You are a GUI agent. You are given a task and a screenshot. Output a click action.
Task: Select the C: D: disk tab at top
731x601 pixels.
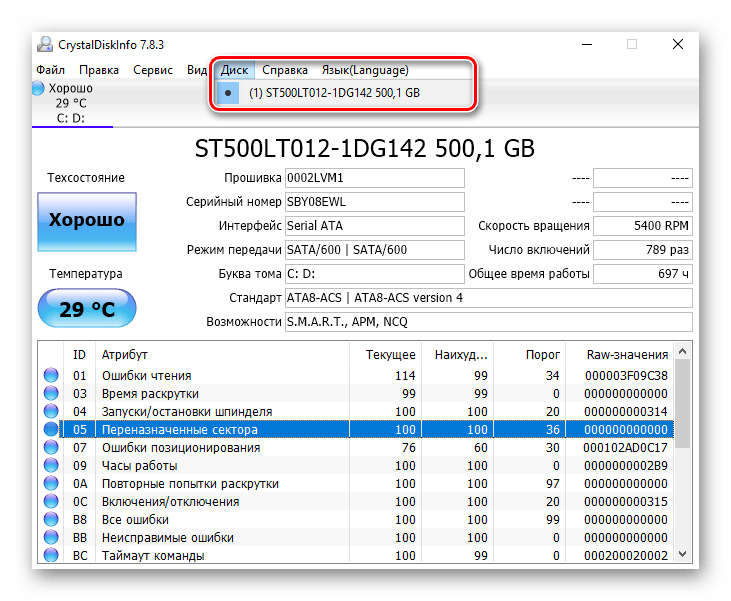coord(72,103)
